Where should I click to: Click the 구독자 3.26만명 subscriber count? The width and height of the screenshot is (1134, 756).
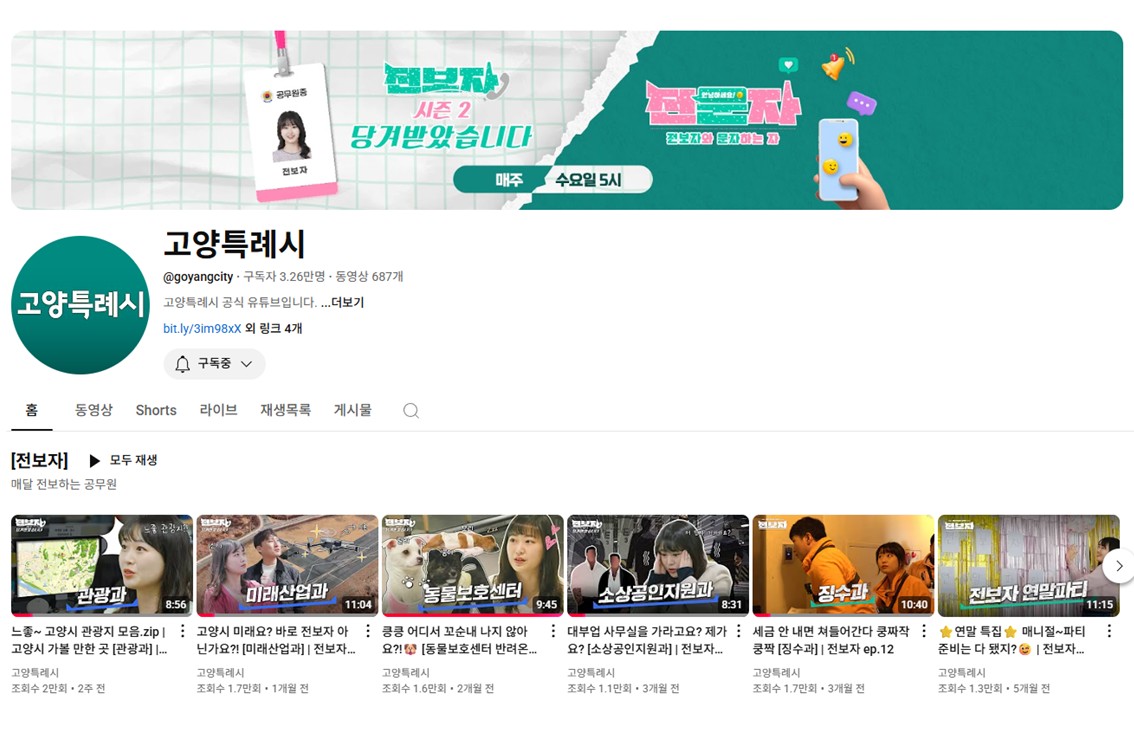click(284, 276)
